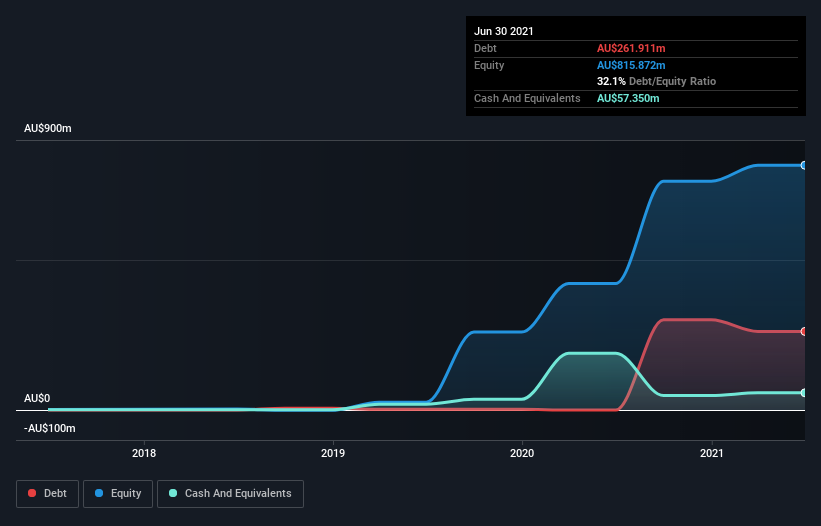Viewport: 821px width, 526px height.
Task: Click the AU$0 axis label
Action: pos(37,398)
